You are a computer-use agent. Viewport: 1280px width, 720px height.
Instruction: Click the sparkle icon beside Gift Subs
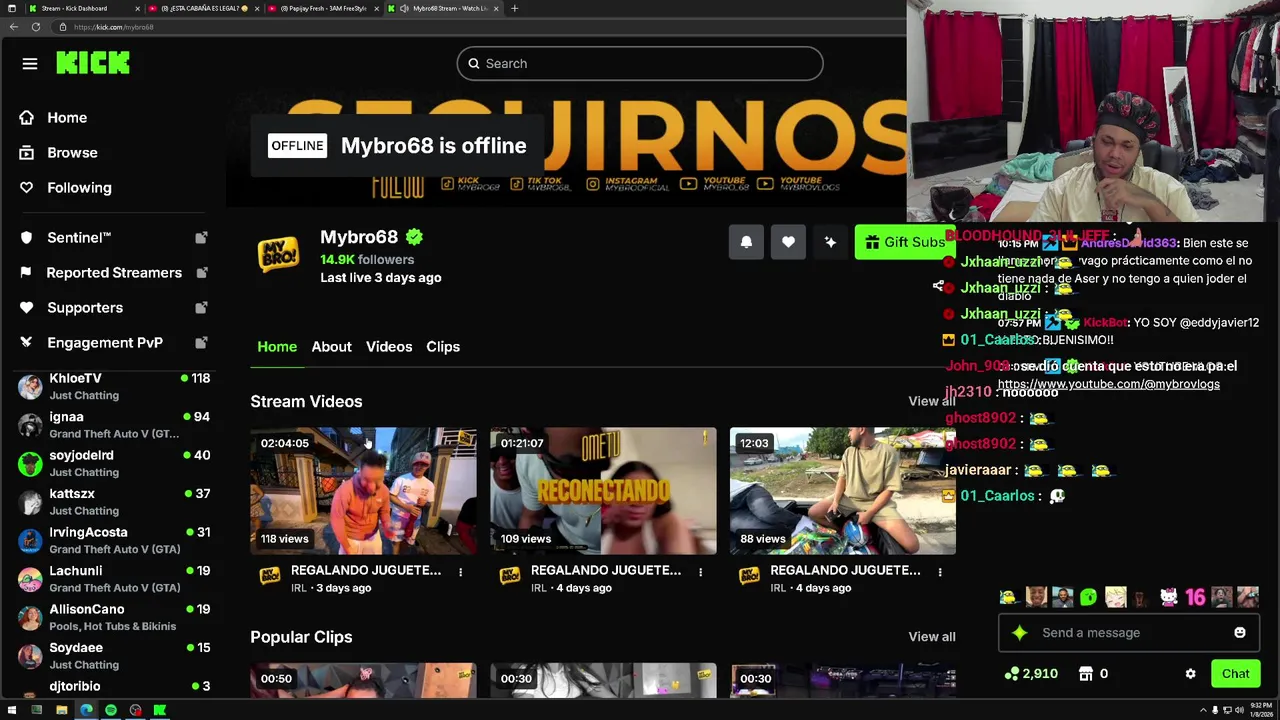(x=830, y=242)
